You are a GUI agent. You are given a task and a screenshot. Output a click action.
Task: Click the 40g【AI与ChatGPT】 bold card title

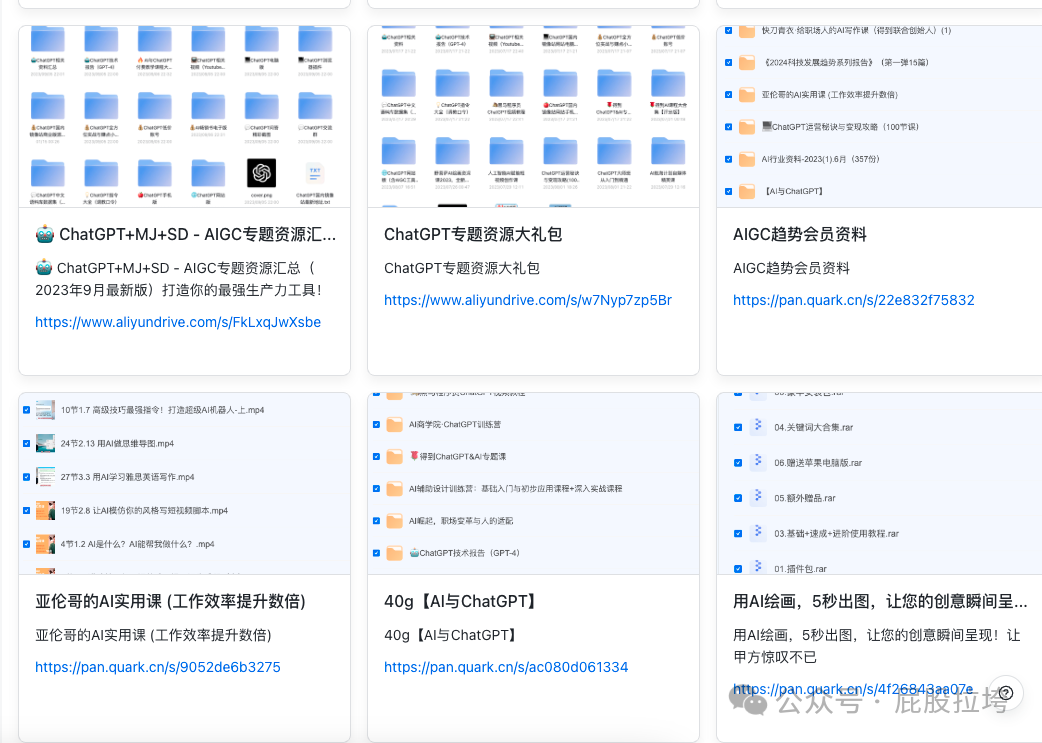[x=460, y=601]
